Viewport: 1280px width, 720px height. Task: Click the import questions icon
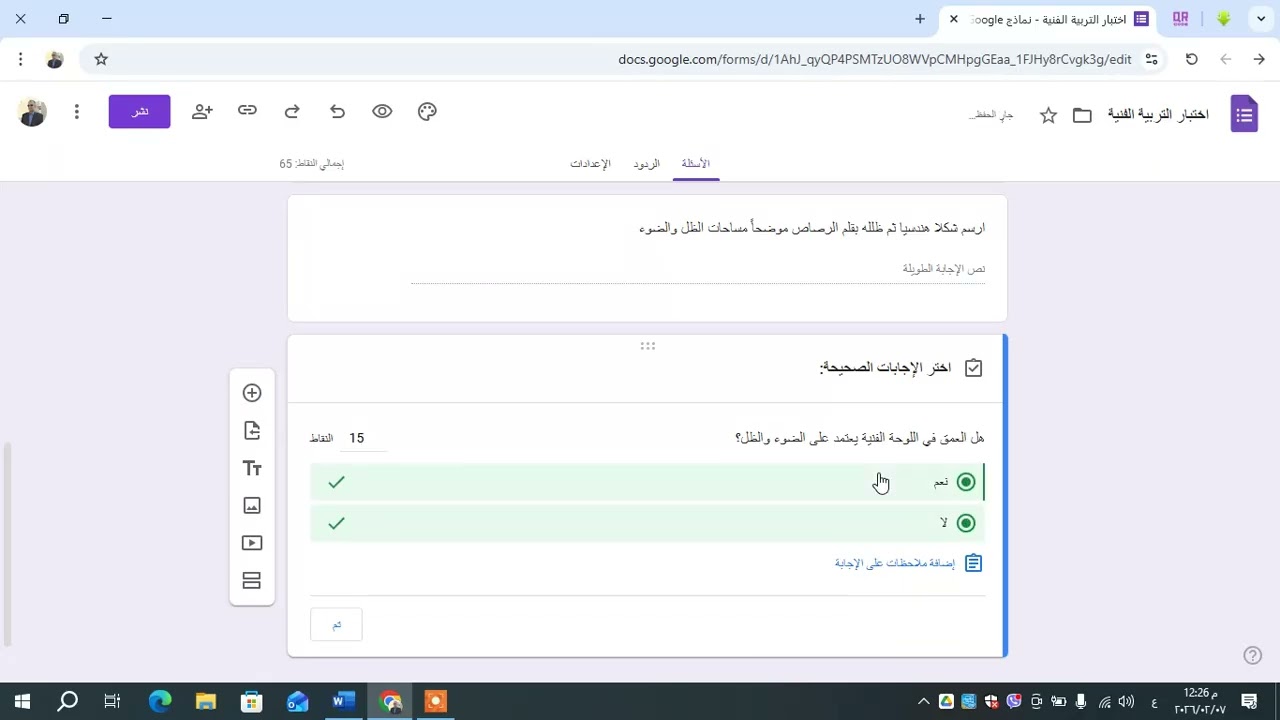point(252,431)
